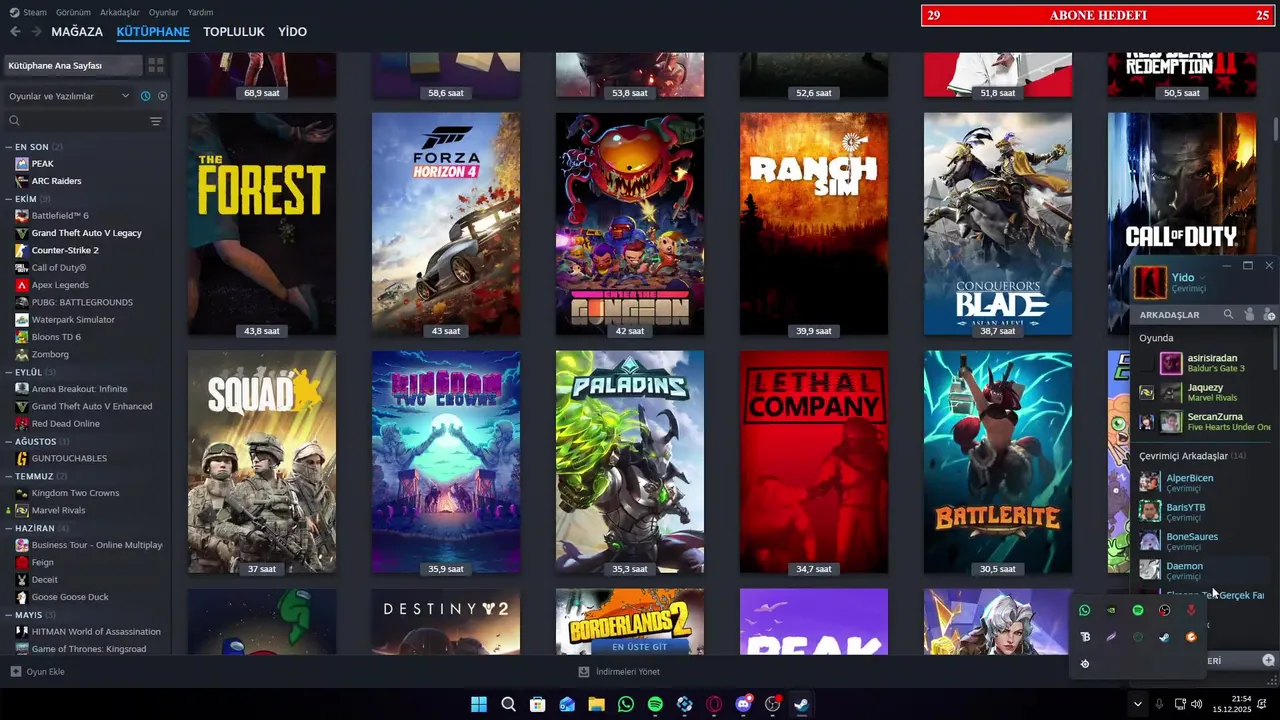Screen dimensions: 1280x720
Task: Switch library to grid collections view icon
Action: (x=156, y=65)
